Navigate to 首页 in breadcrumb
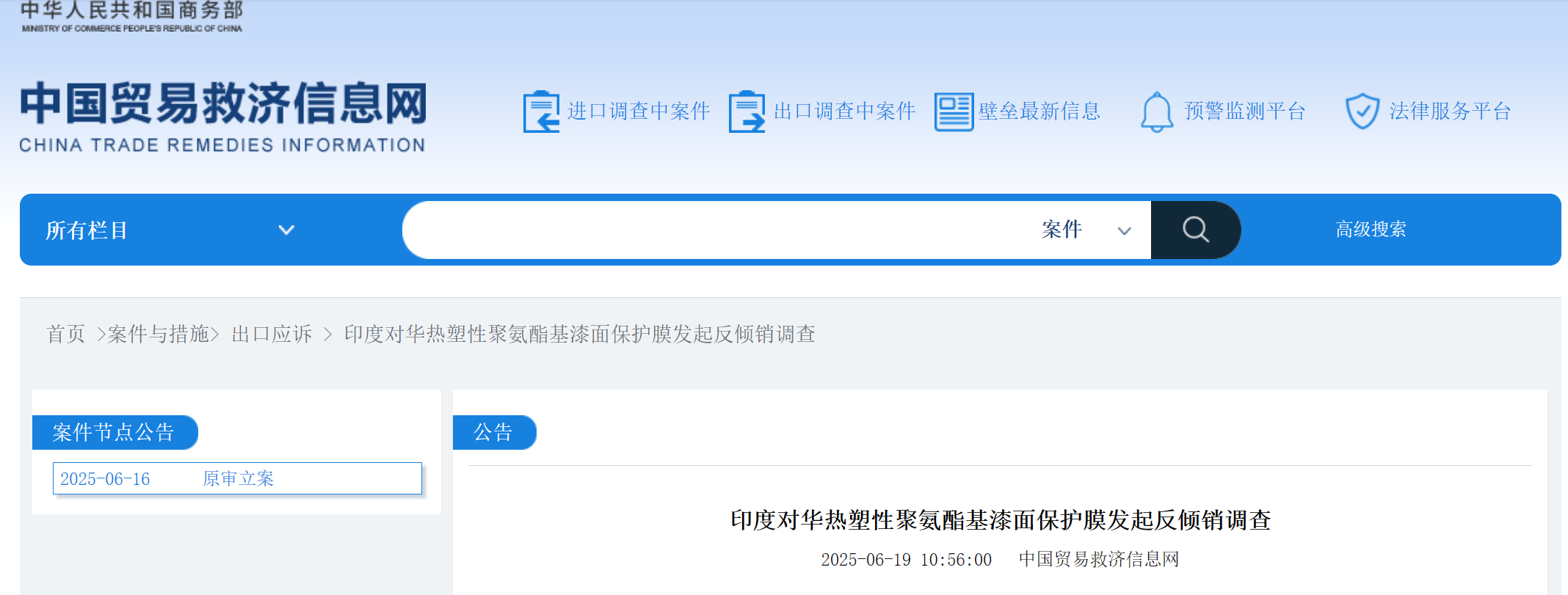This screenshot has height=595, width=1568. pyautogui.click(x=66, y=335)
